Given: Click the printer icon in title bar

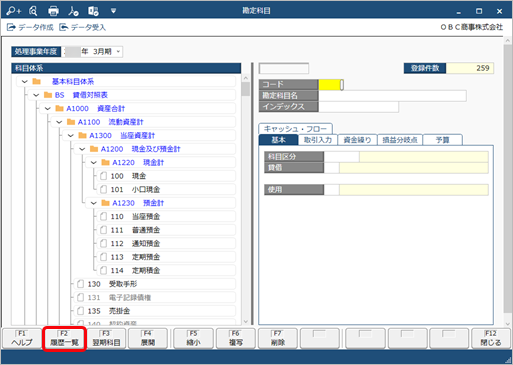Looking at the screenshot, I should tap(53, 11).
